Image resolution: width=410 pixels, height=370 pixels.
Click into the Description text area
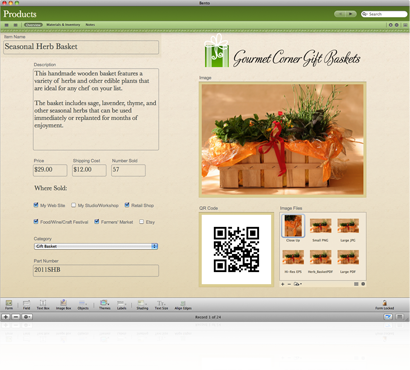pyautogui.click(x=96, y=109)
